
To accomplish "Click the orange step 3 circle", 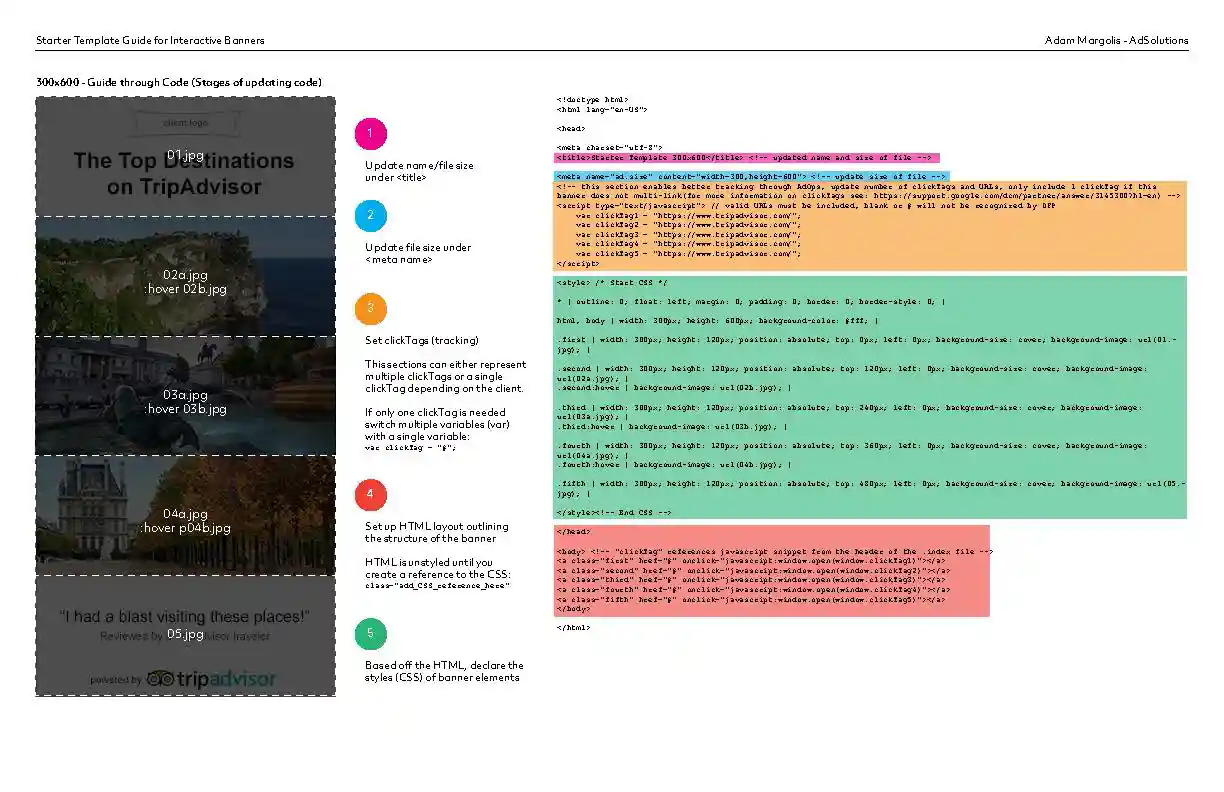I will 371,309.
